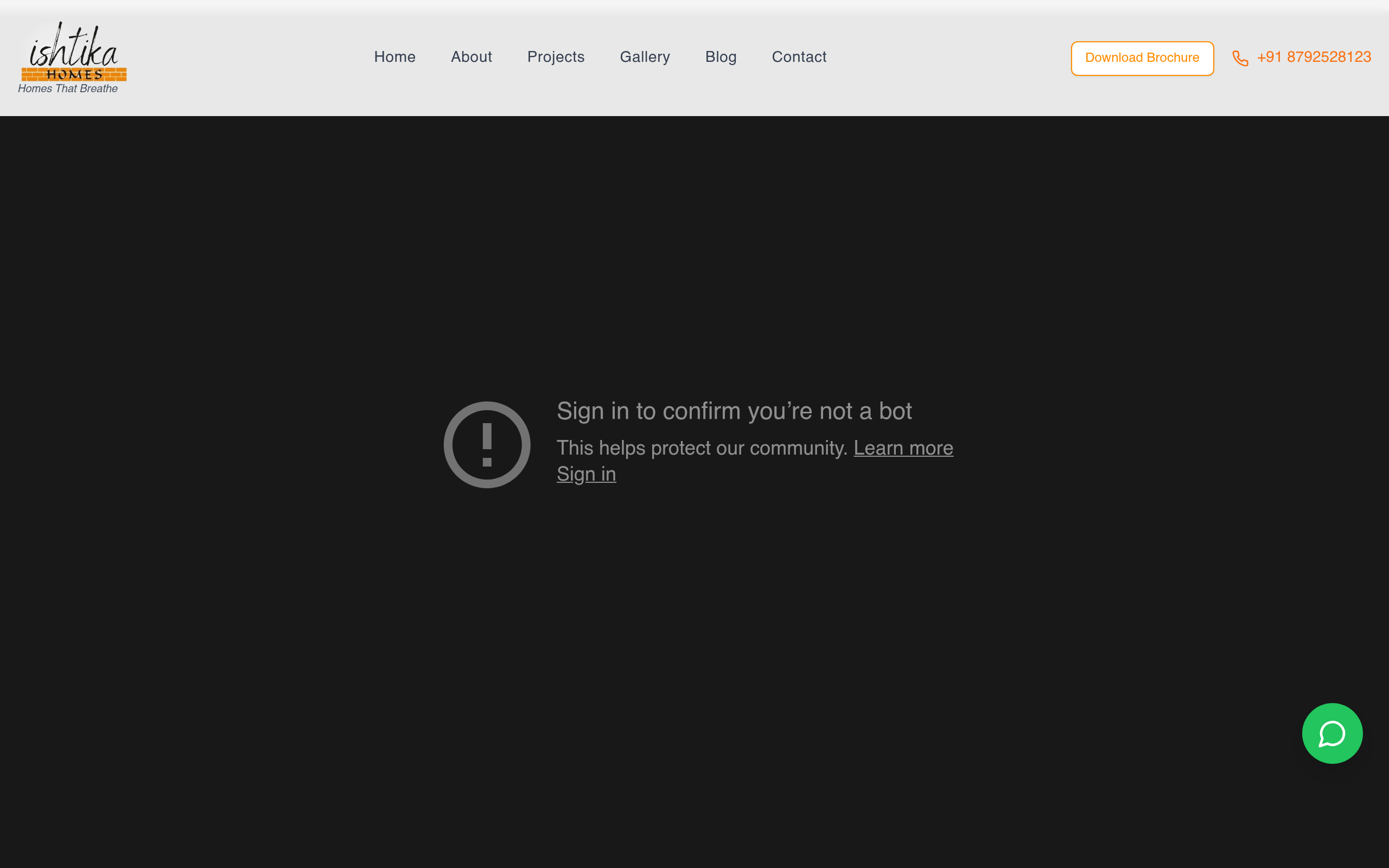Go to the Home menu item
Image resolution: width=1389 pixels, height=868 pixels.
395,57
